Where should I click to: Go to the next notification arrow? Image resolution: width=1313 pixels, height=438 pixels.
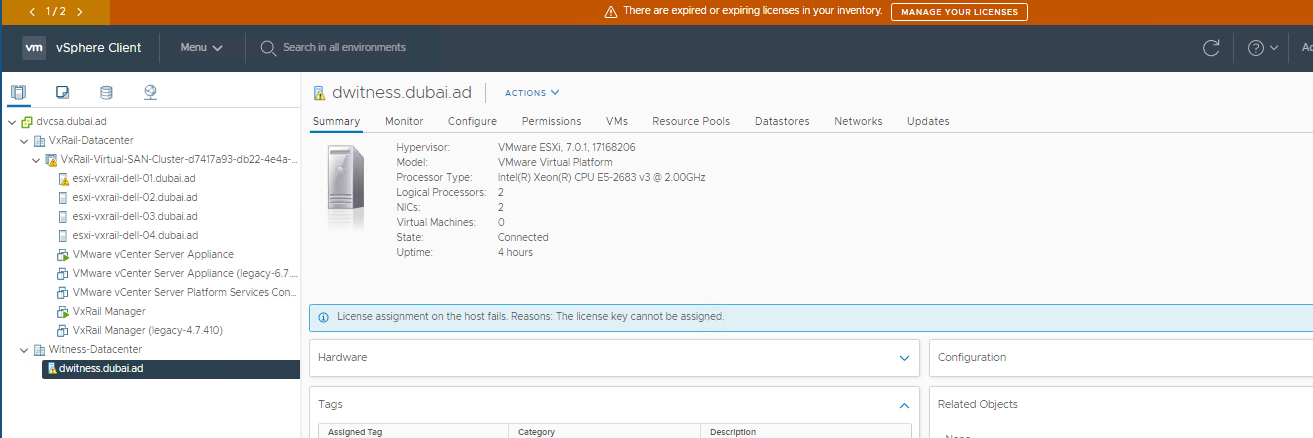pyautogui.click(x=79, y=12)
